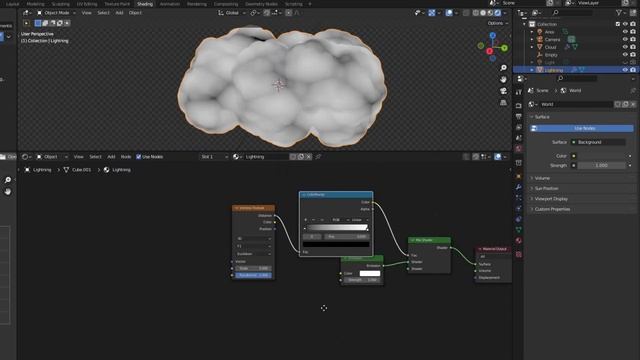Open the Render properties tab icon

pyautogui.click(x=518, y=106)
